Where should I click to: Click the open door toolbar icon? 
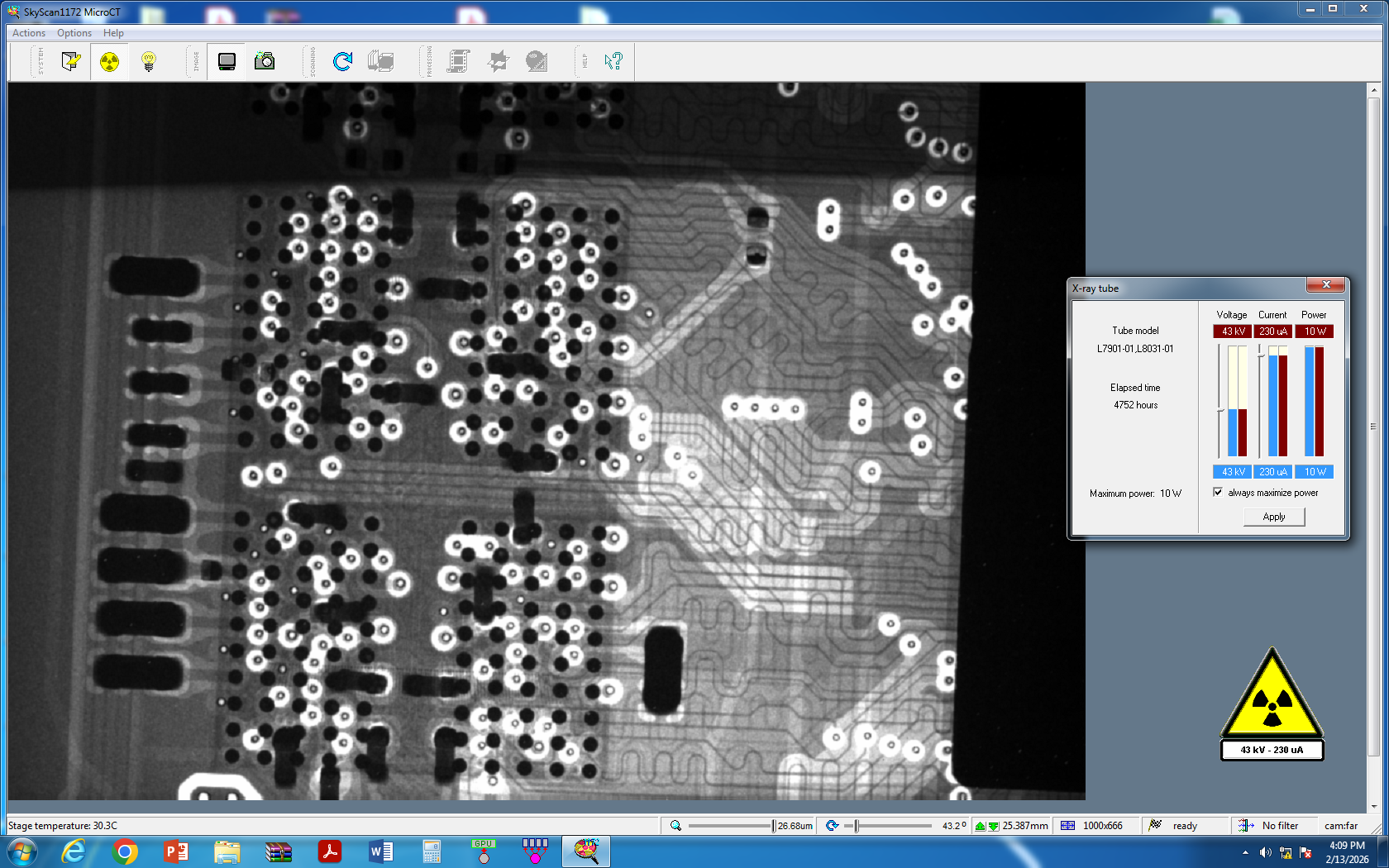71,61
